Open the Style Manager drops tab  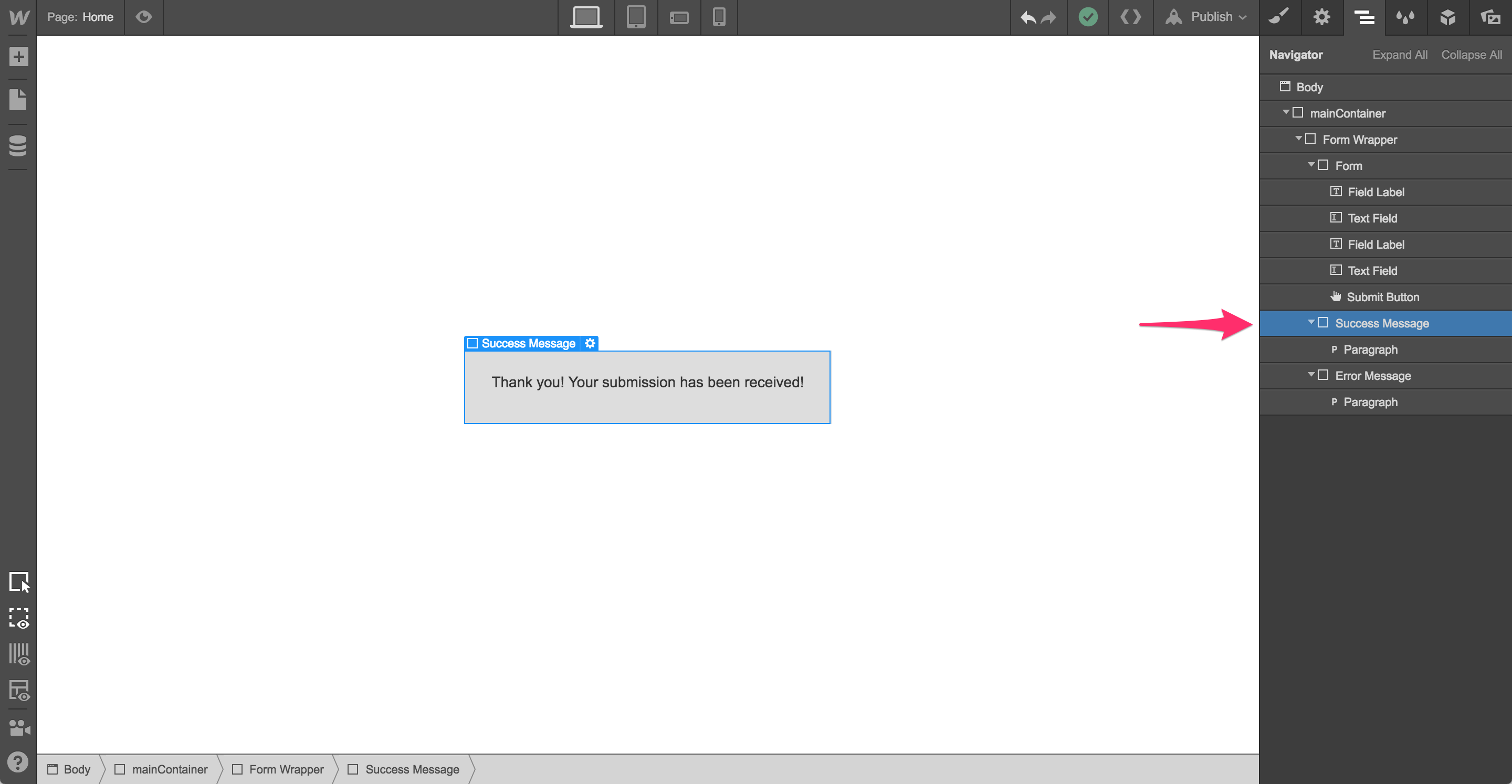(x=1406, y=17)
